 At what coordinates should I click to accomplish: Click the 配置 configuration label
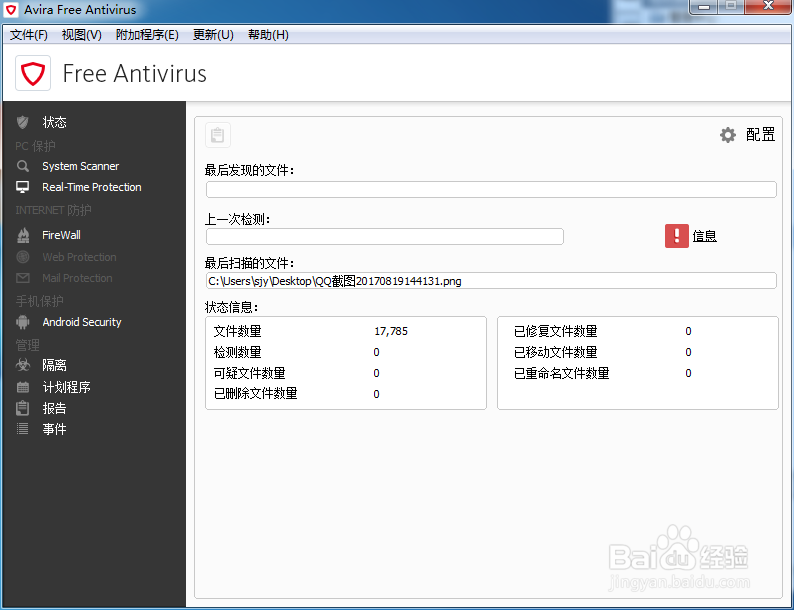[761, 135]
